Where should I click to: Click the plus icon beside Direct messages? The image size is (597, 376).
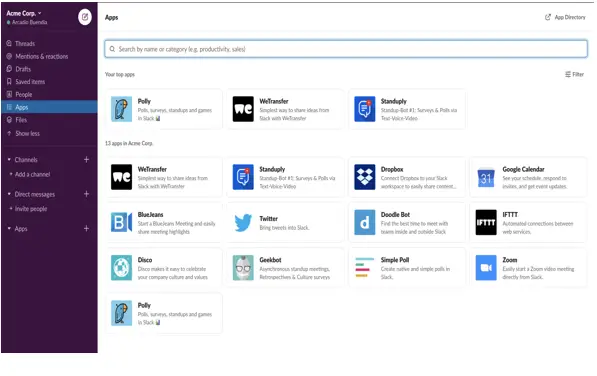86,194
